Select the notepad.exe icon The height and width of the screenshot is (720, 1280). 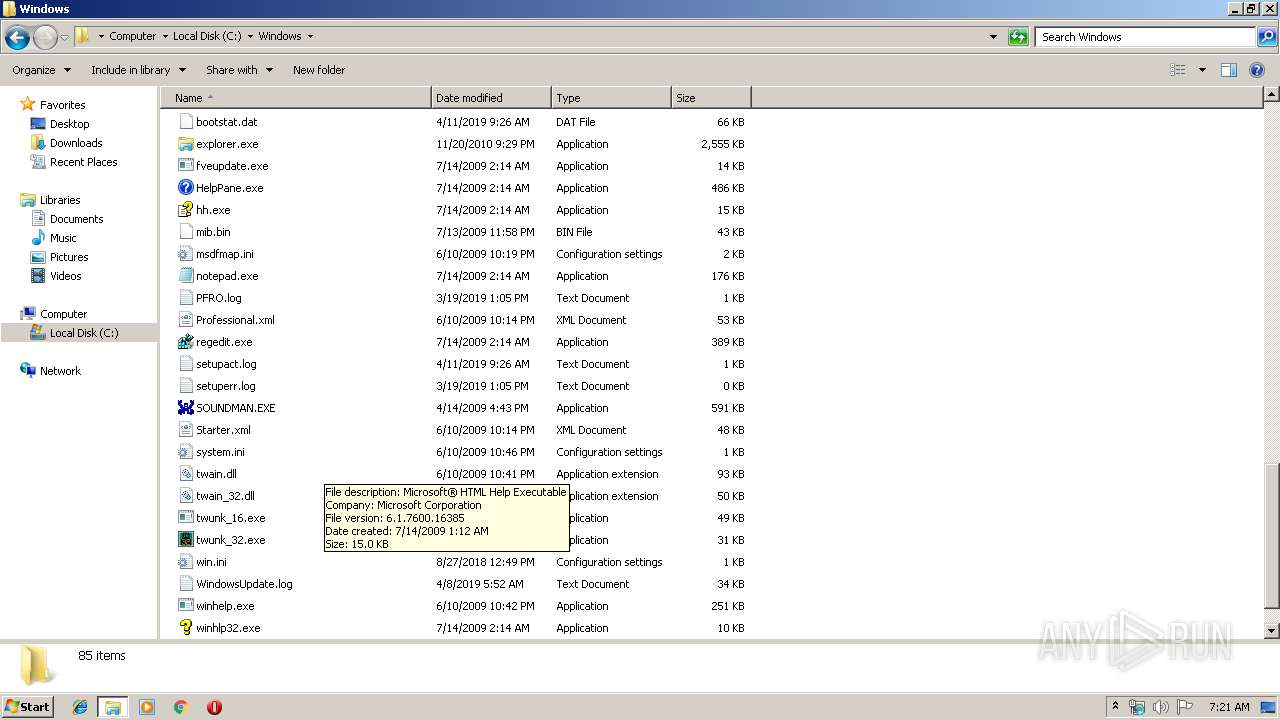pos(185,276)
